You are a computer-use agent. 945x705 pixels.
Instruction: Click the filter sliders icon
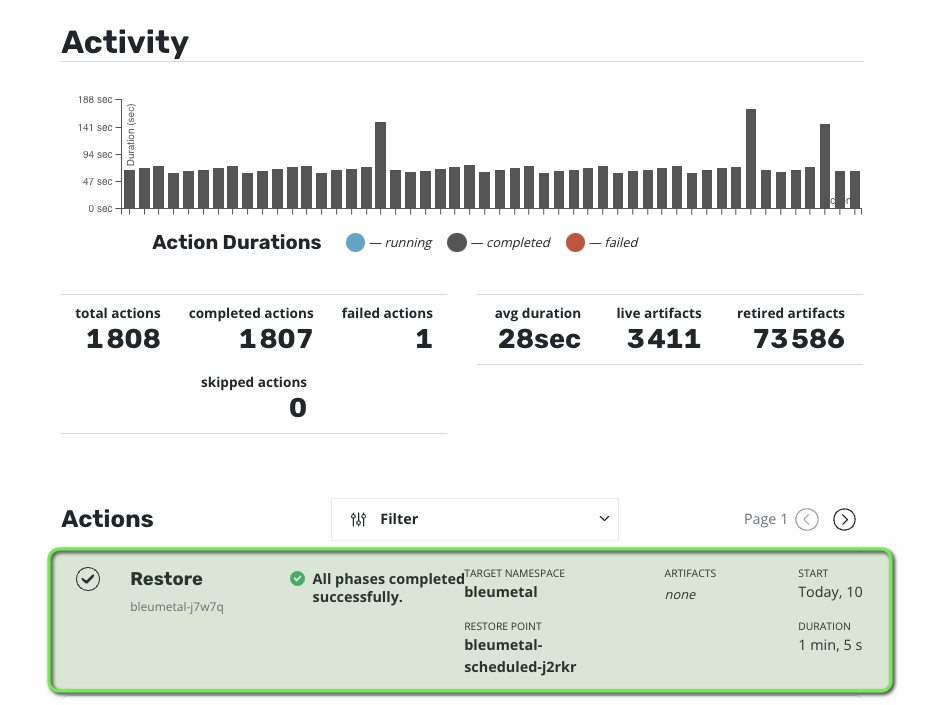(359, 519)
